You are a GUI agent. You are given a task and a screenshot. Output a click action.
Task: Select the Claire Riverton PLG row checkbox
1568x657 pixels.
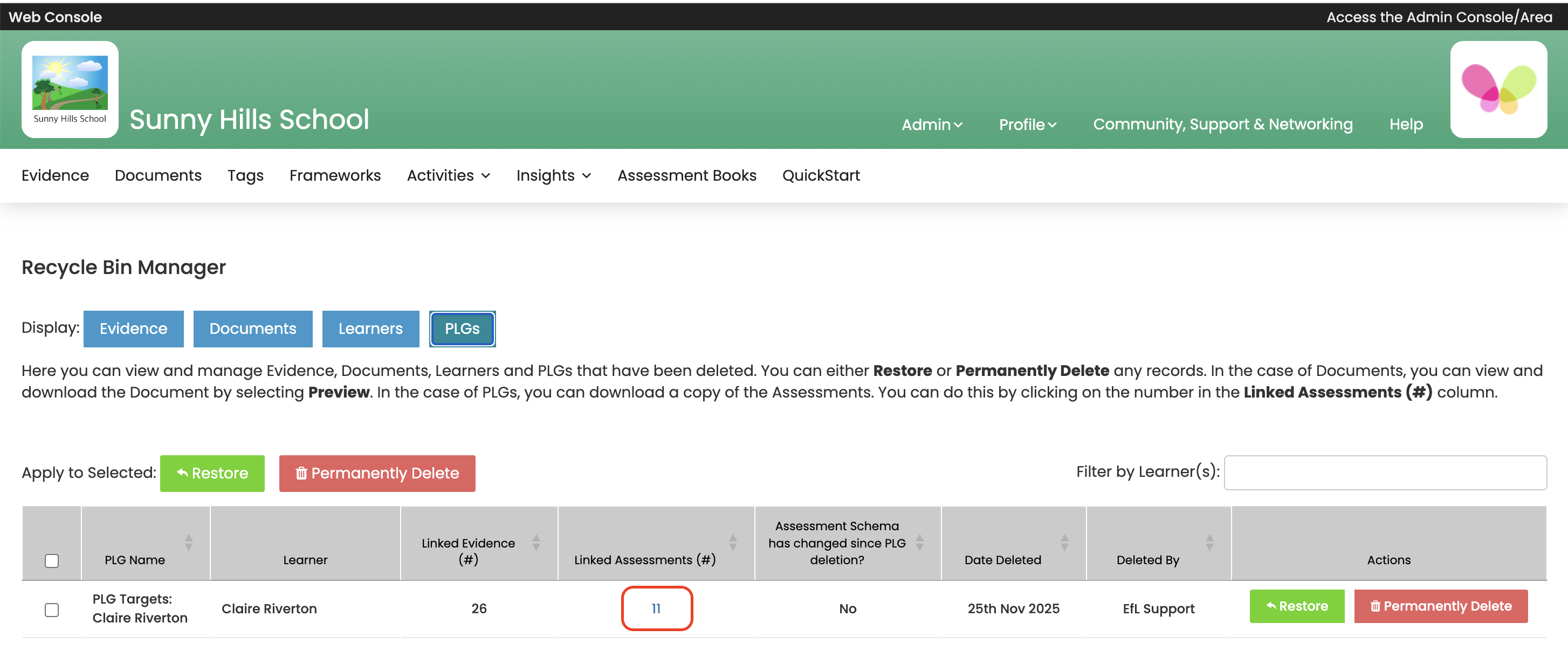tap(52, 609)
